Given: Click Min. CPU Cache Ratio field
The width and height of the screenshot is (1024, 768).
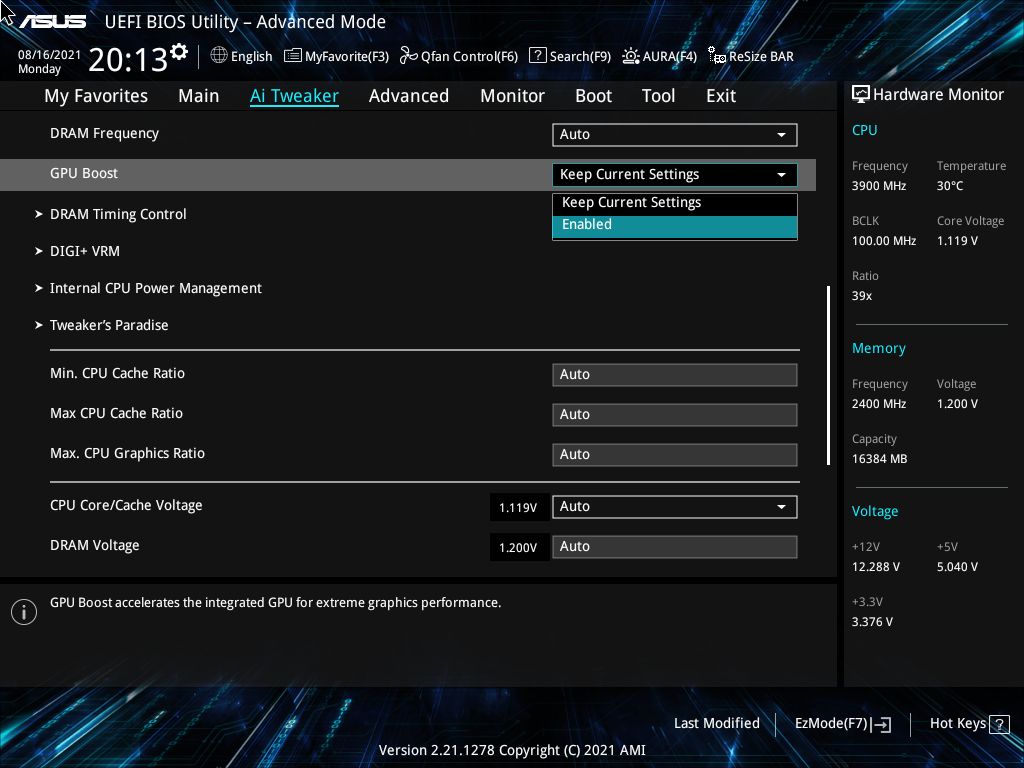Looking at the screenshot, I should tap(675, 375).
